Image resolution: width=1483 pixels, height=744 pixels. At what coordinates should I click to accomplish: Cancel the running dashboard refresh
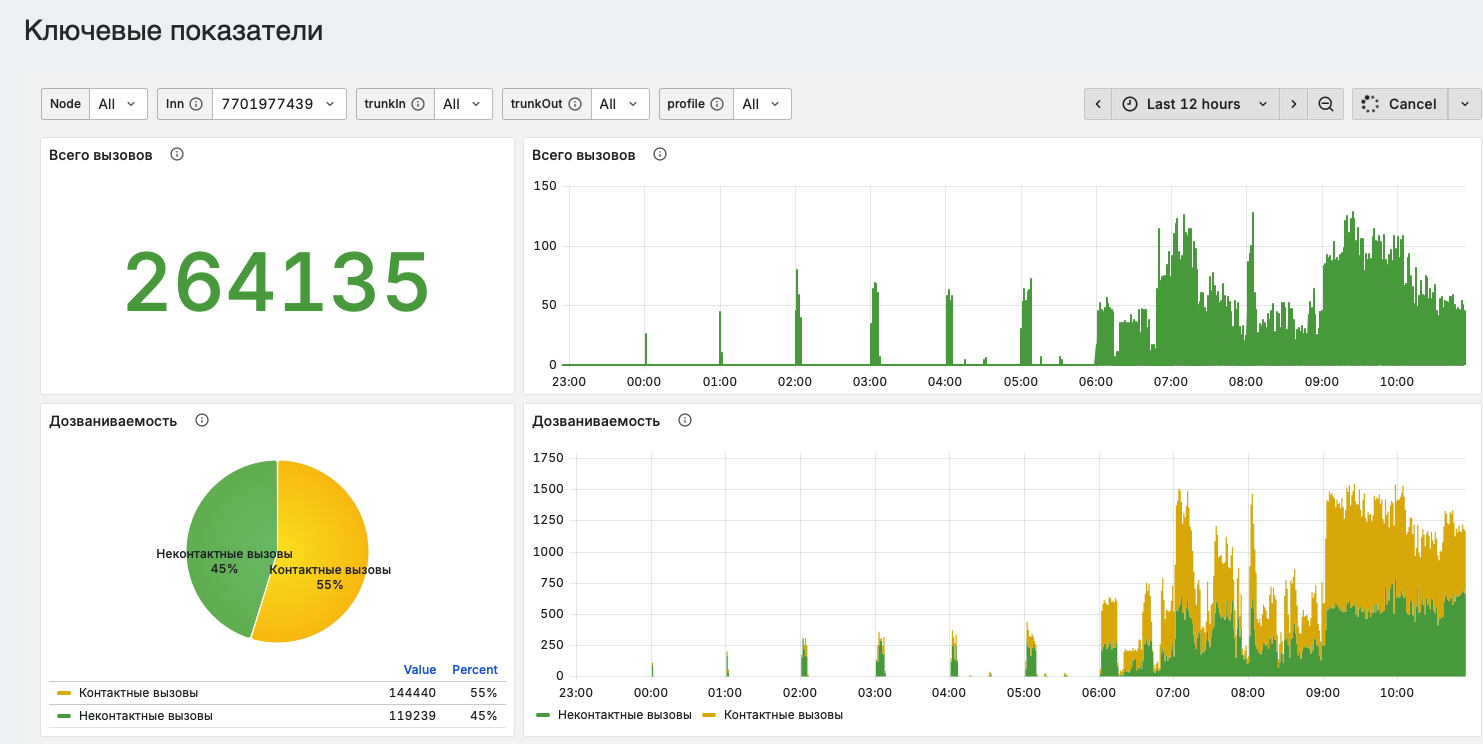coord(1400,104)
